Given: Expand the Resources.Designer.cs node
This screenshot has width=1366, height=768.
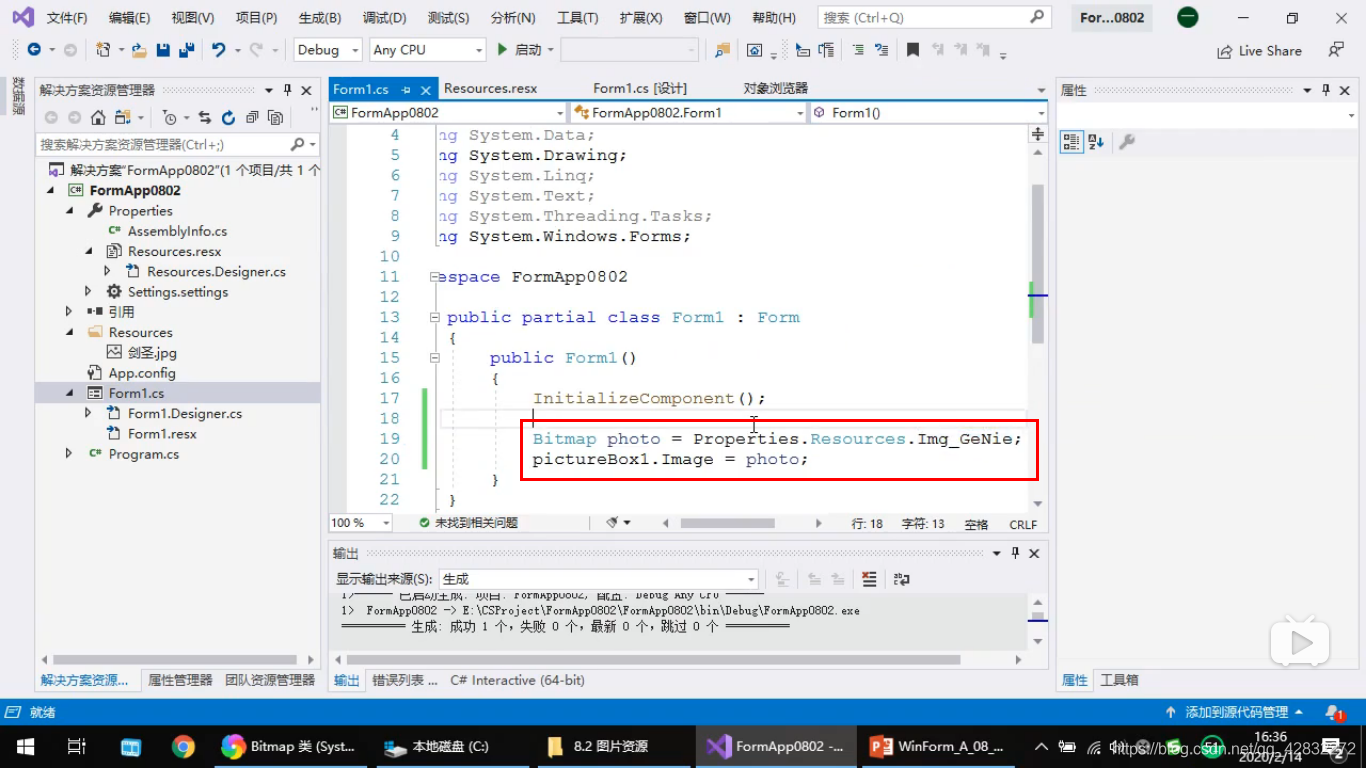Looking at the screenshot, I should tap(107, 272).
